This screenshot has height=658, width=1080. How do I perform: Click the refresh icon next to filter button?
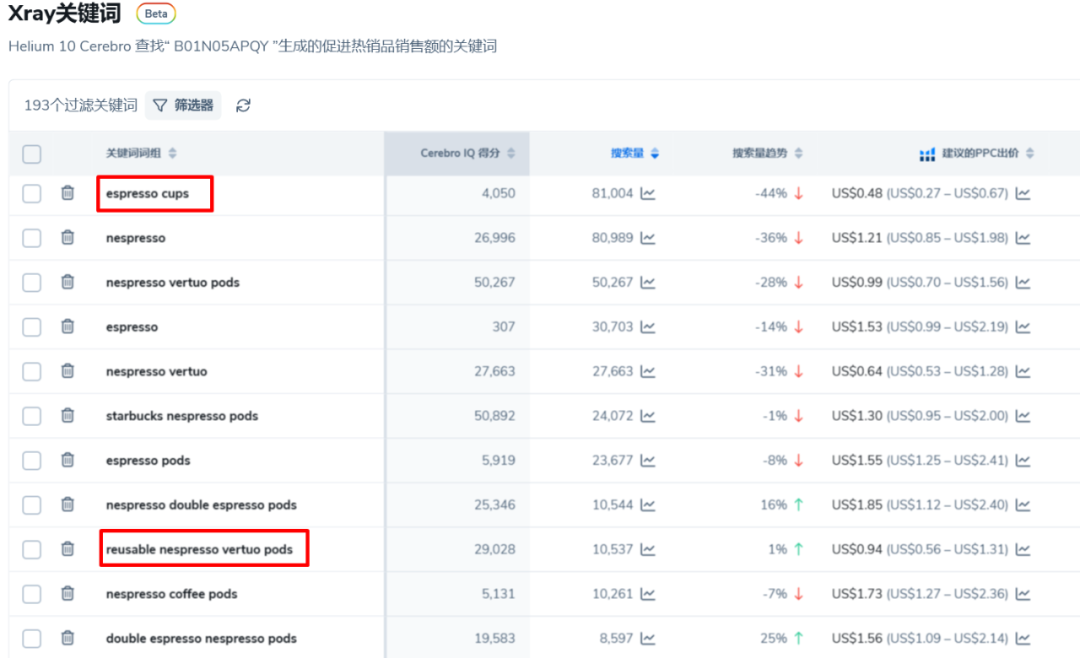point(243,105)
